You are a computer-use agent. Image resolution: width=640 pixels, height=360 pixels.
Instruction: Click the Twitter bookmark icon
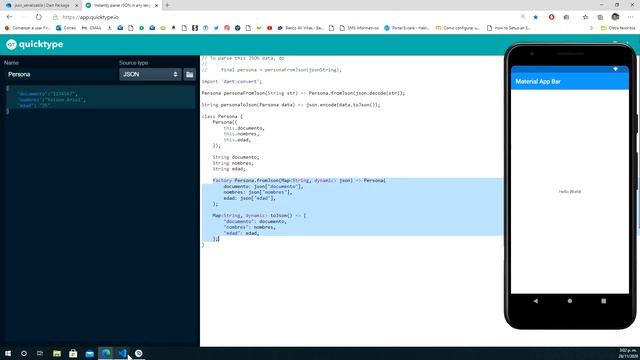pos(216,28)
